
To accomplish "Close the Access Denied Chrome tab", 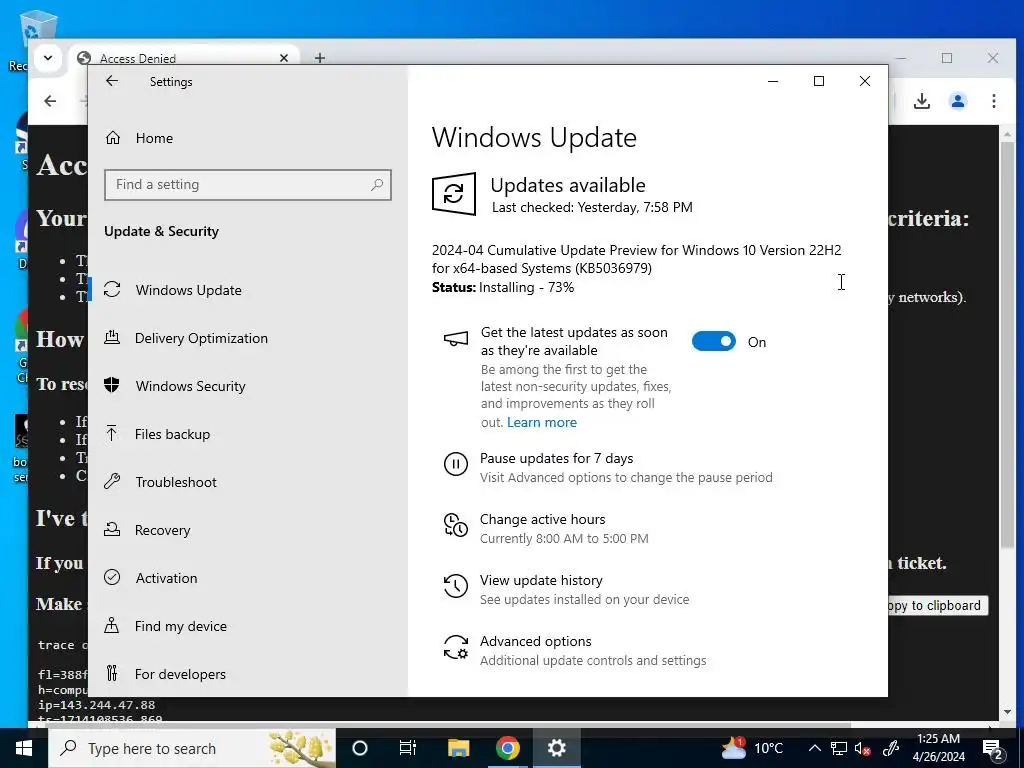I will coord(284,58).
